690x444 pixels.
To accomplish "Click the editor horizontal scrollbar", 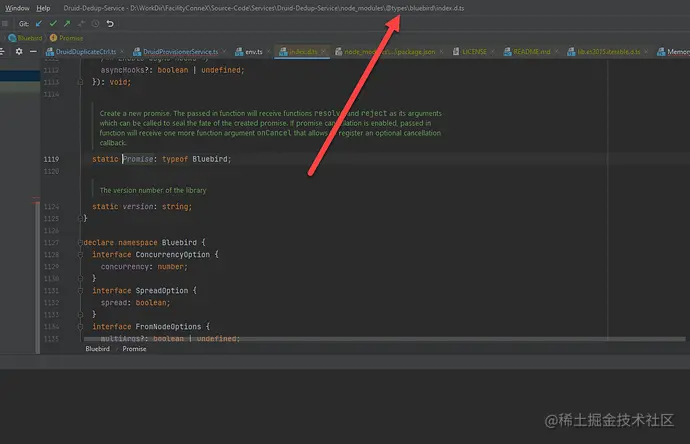I will pyautogui.click(x=384, y=339).
